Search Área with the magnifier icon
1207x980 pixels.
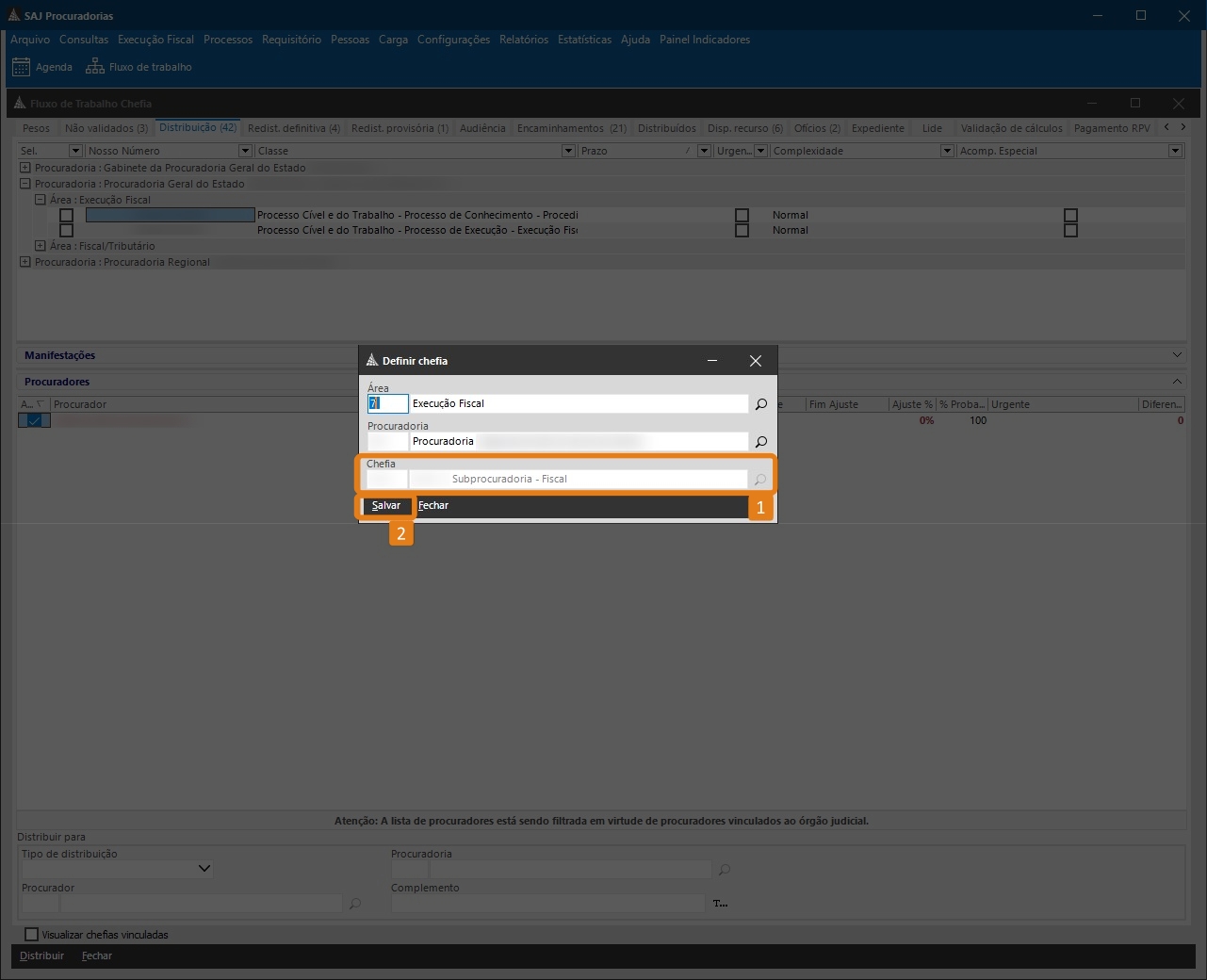click(x=761, y=403)
